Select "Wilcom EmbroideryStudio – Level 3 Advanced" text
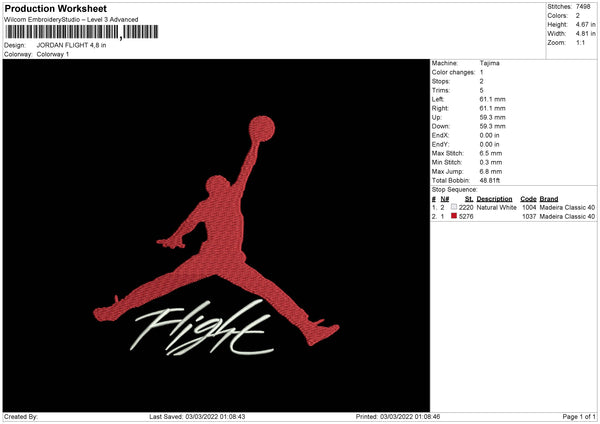Screen dimensions: 600x424 71,20
